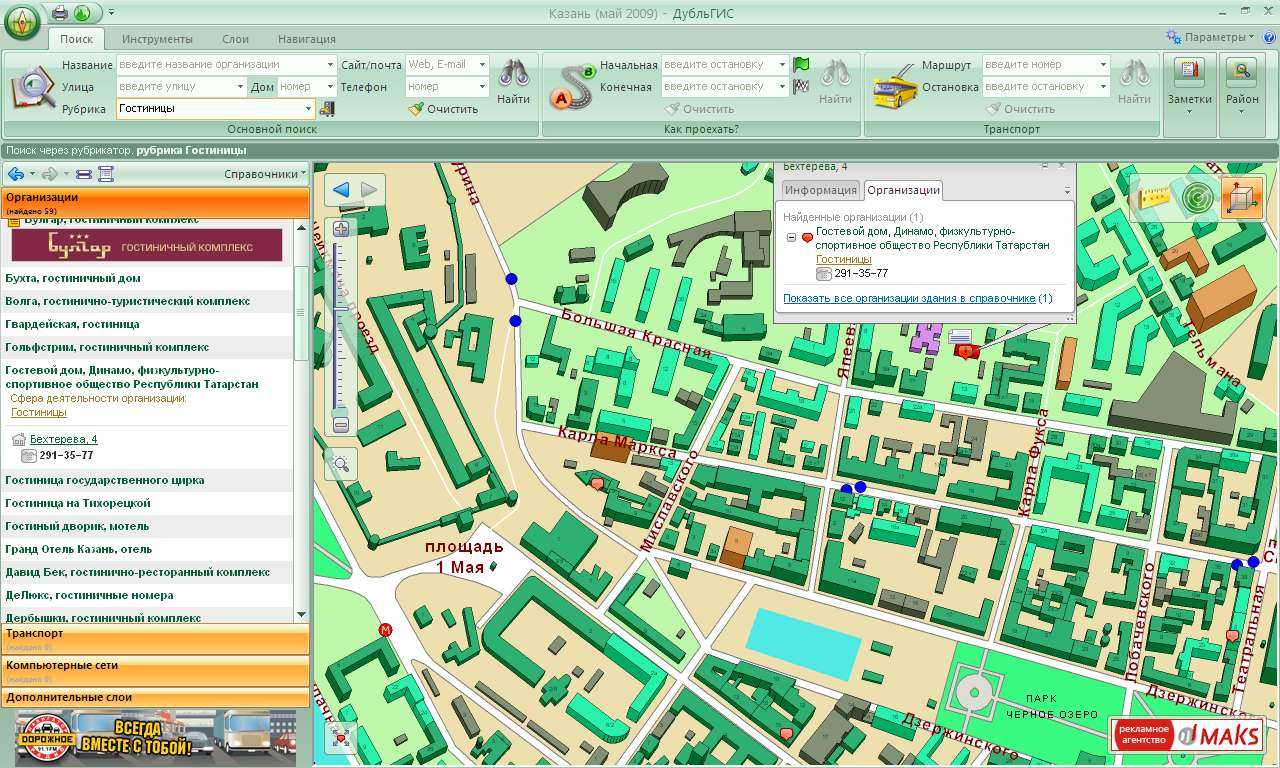Click the A-to-B route road icon
This screenshot has height=768, width=1280.
click(x=574, y=88)
